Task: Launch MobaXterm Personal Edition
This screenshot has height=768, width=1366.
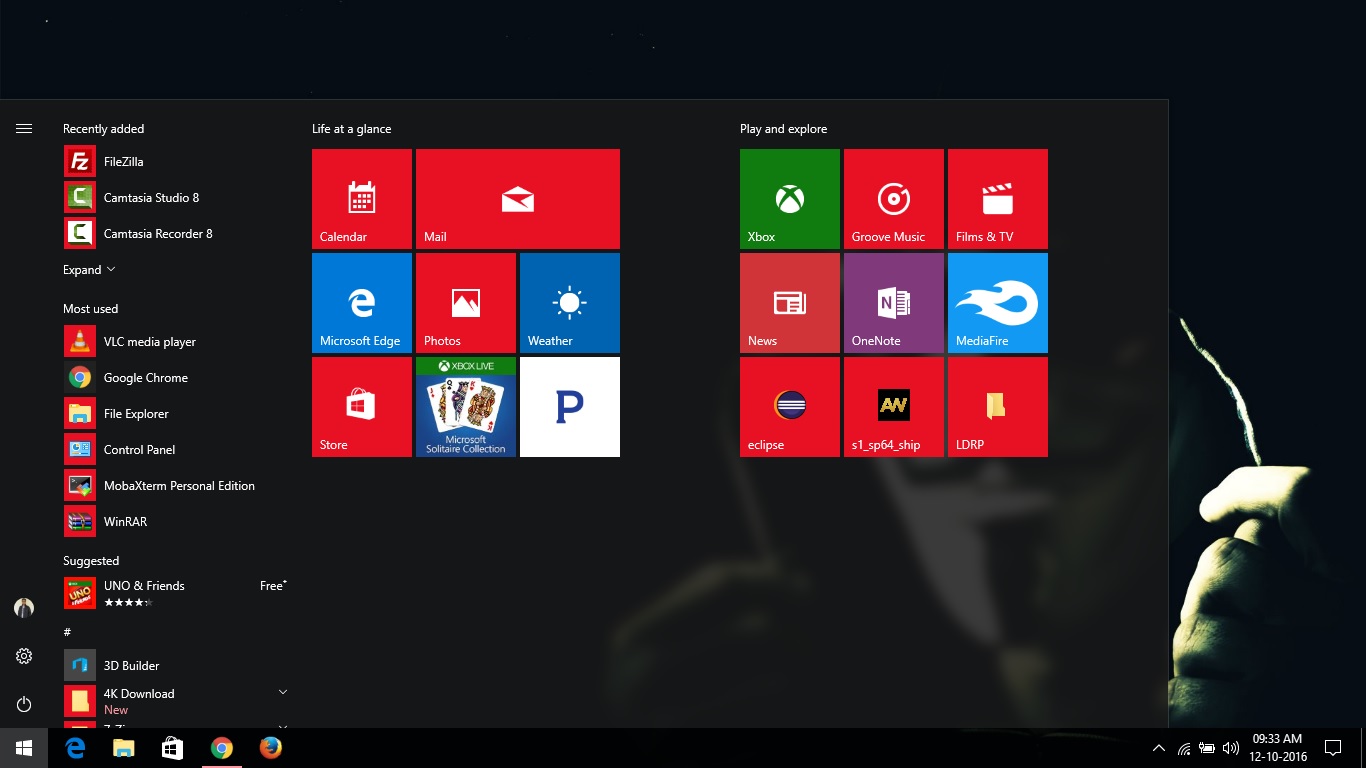Action: (176, 486)
